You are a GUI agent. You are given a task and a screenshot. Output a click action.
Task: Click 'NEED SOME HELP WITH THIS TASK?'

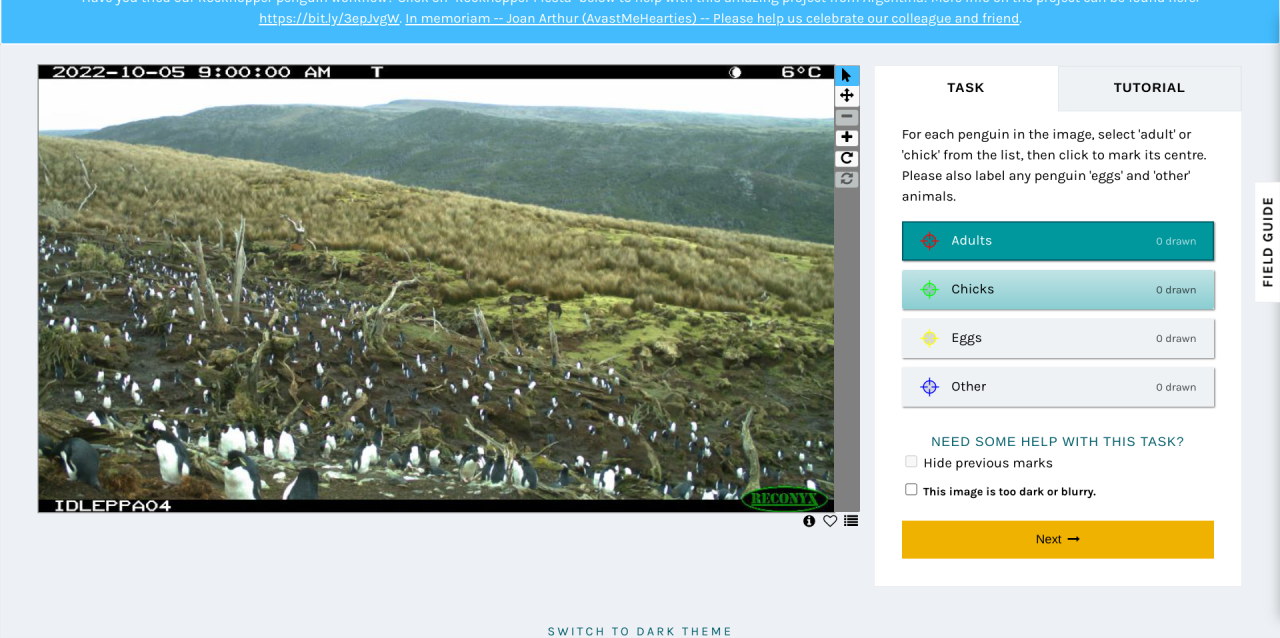point(1057,441)
